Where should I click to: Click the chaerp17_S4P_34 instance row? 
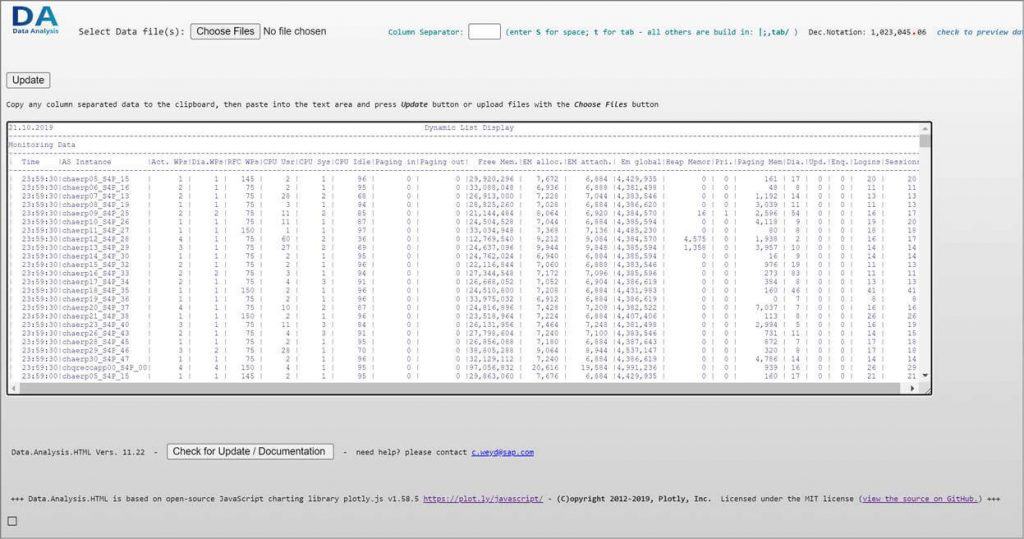coord(463,282)
